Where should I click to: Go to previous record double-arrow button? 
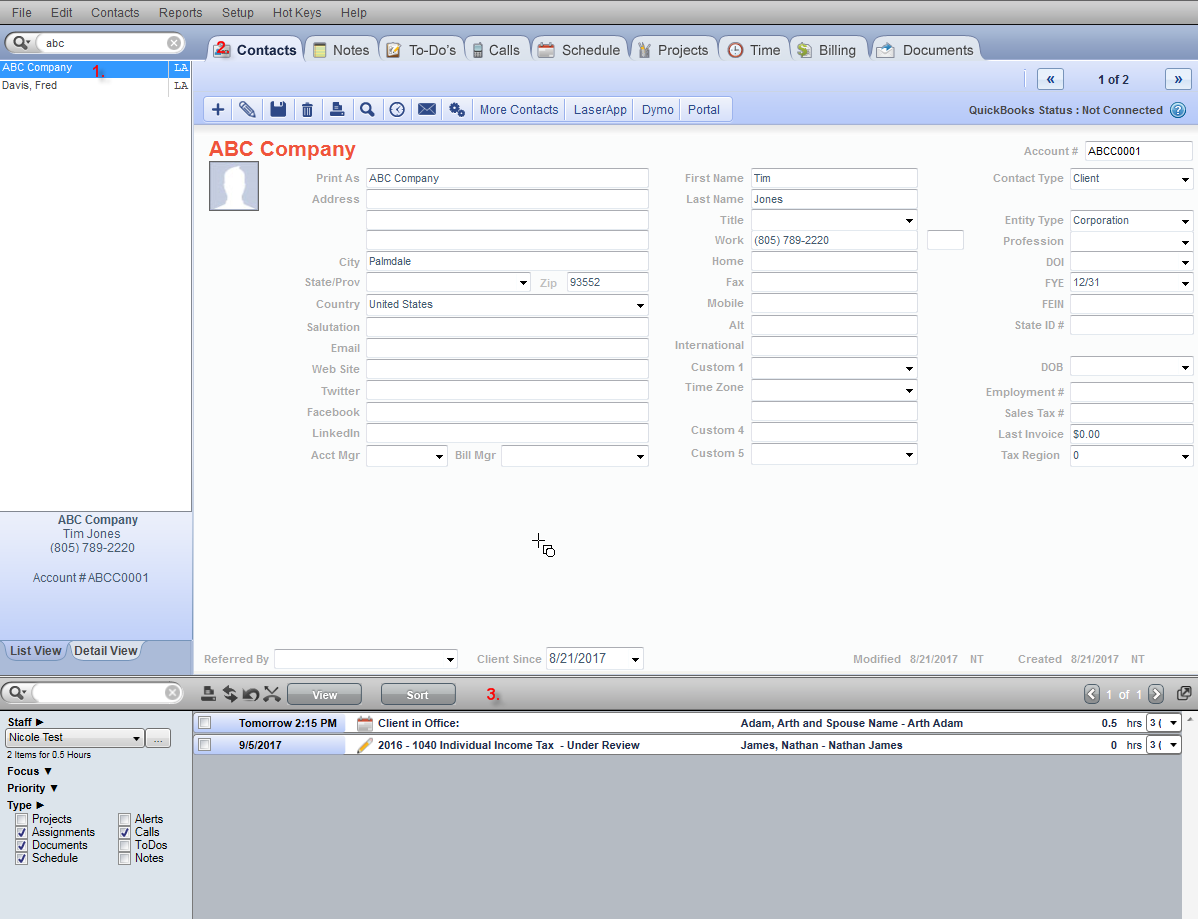pyautogui.click(x=1051, y=79)
